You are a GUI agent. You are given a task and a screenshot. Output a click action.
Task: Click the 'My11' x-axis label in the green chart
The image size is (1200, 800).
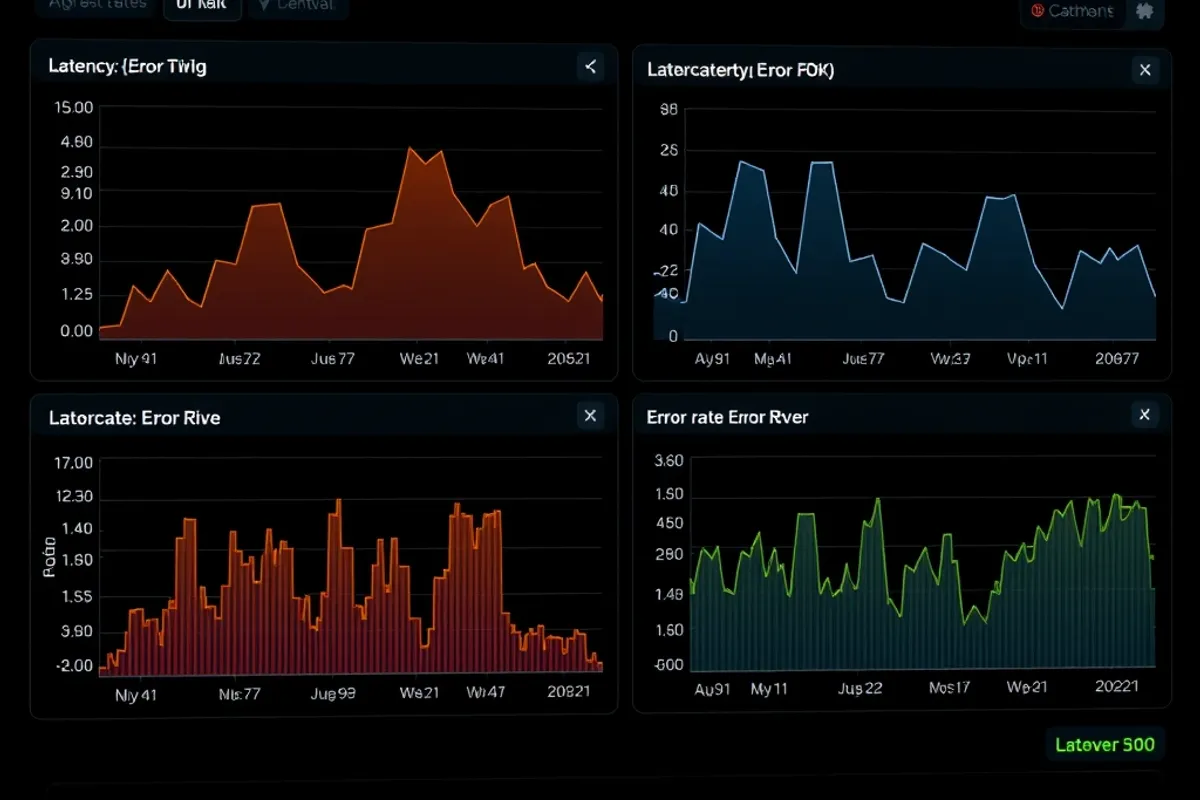pyautogui.click(x=771, y=689)
